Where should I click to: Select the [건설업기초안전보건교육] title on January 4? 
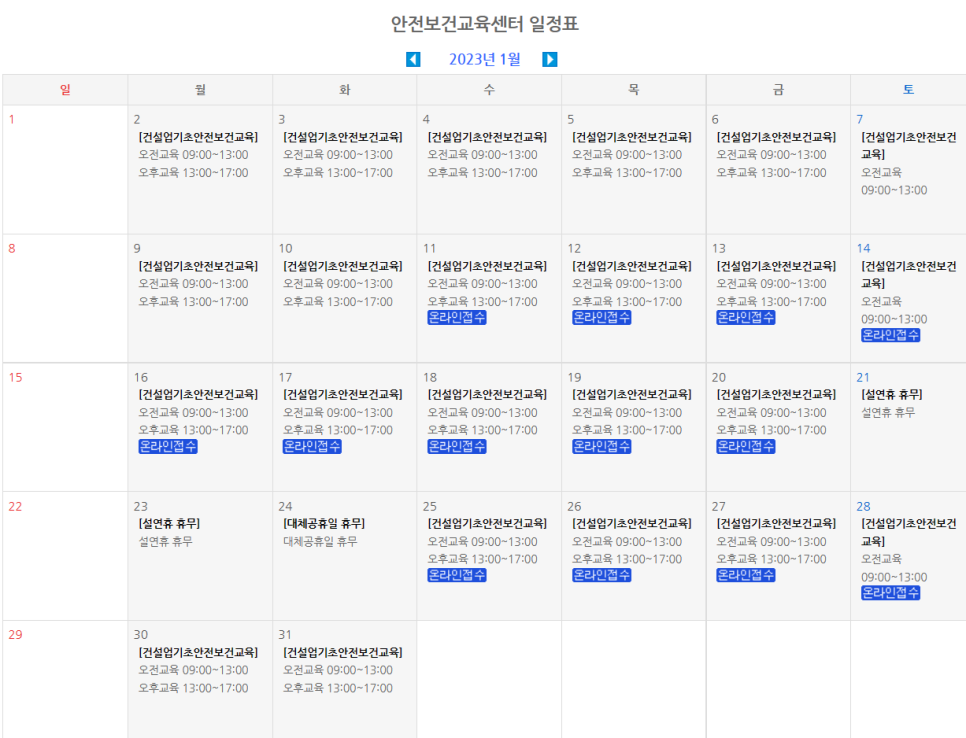coord(487,137)
